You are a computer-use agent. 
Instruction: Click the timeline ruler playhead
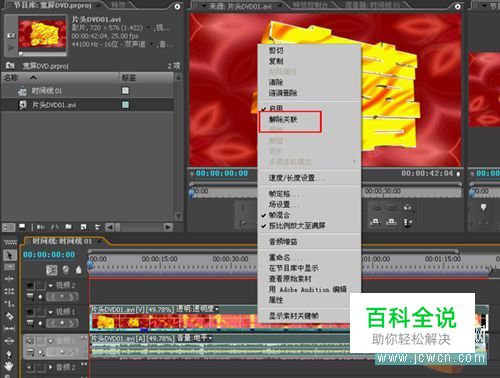(x=90, y=264)
